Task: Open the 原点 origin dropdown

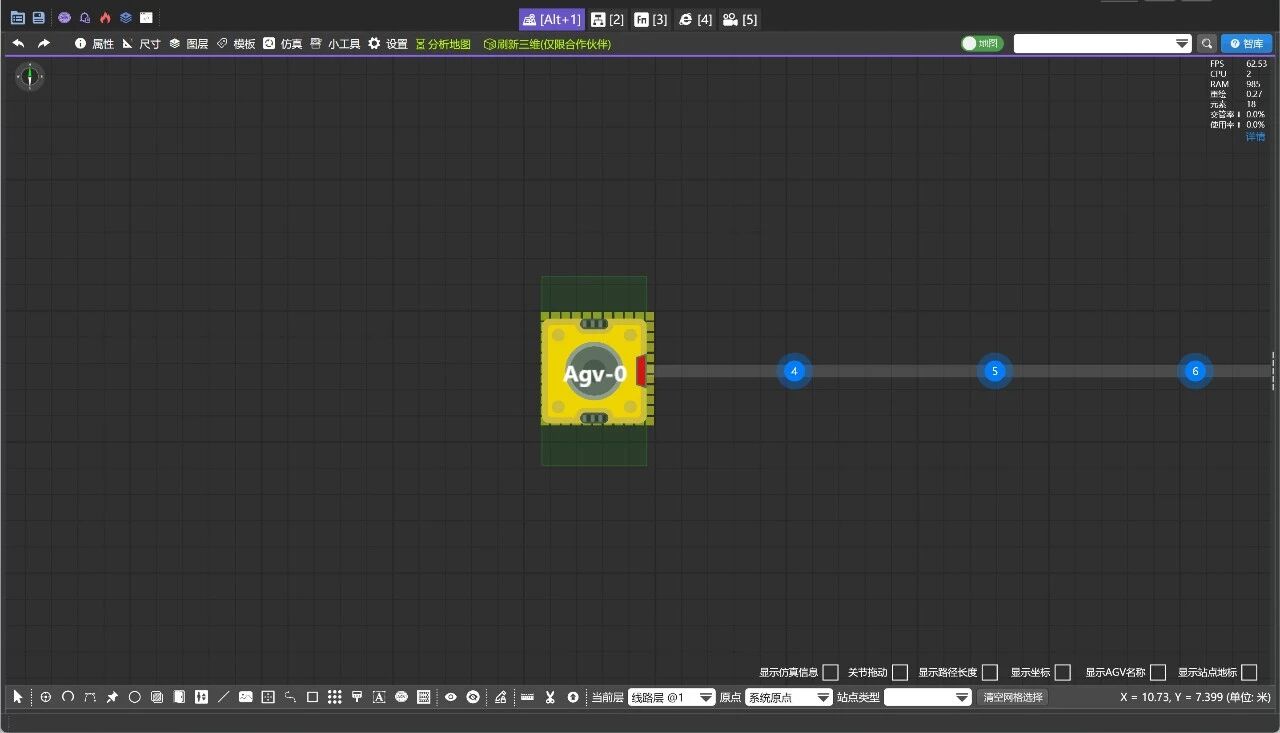Action: pos(789,697)
